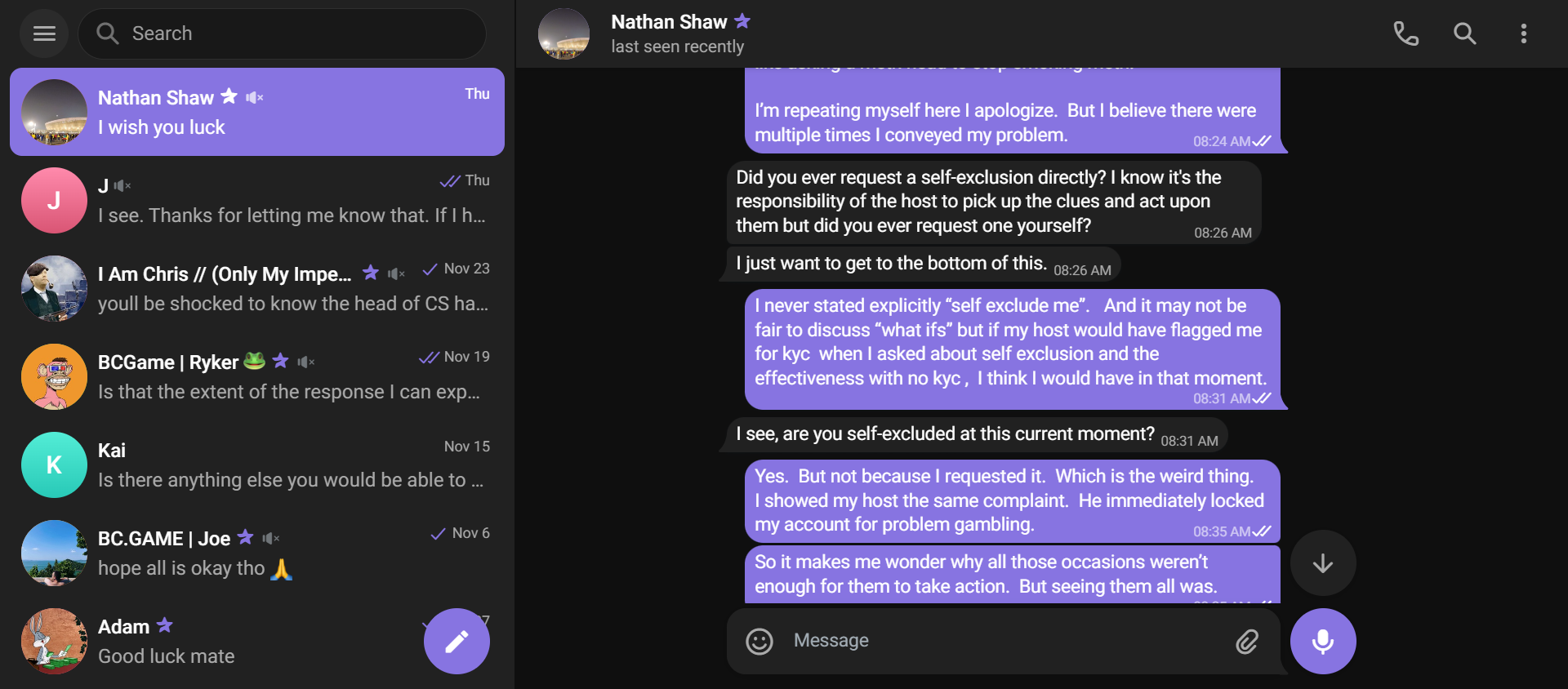Open the three-dot chat options menu

click(1524, 33)
